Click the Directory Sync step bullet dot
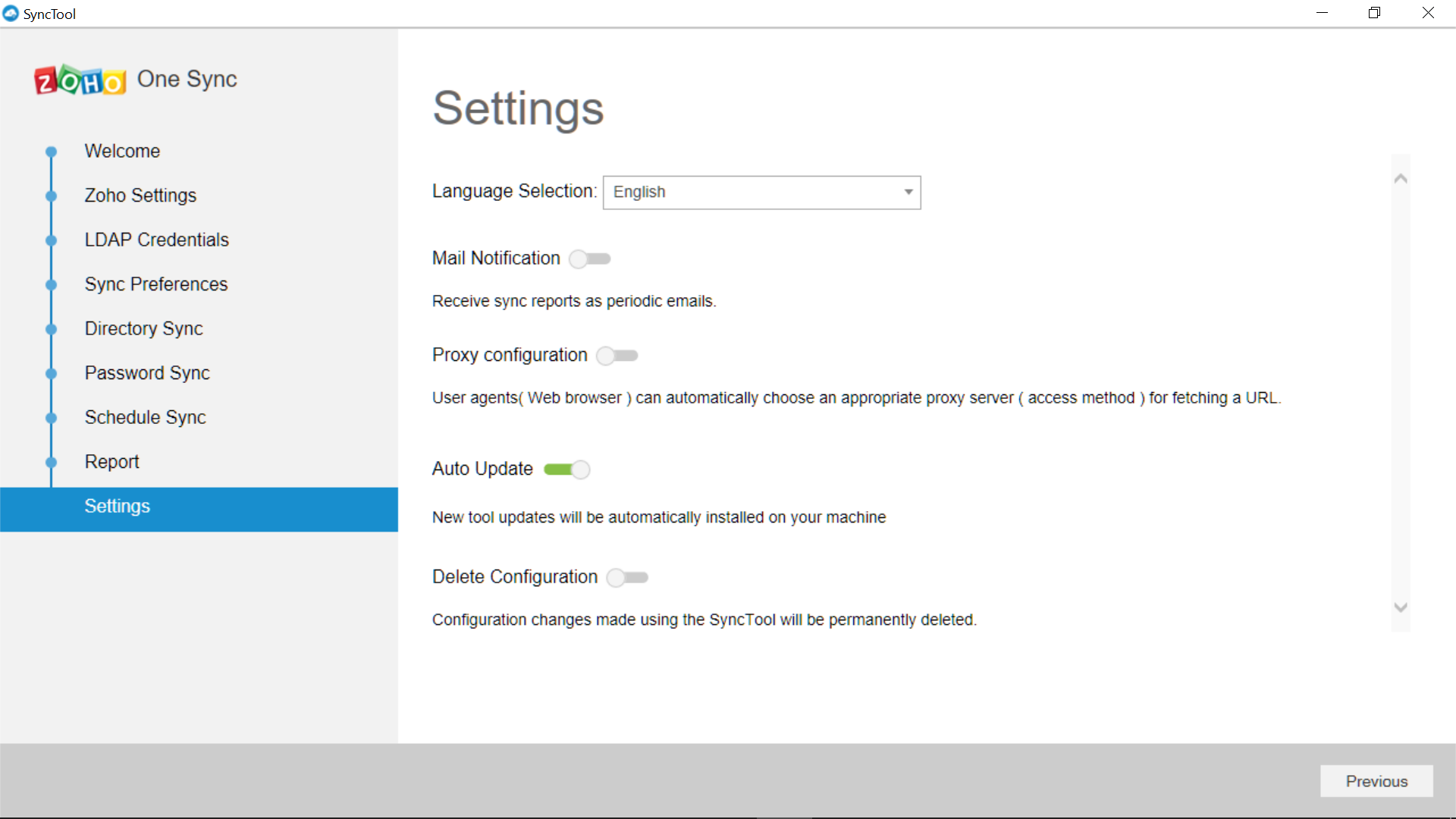1456x819 pixels. (x=51, y=329)
